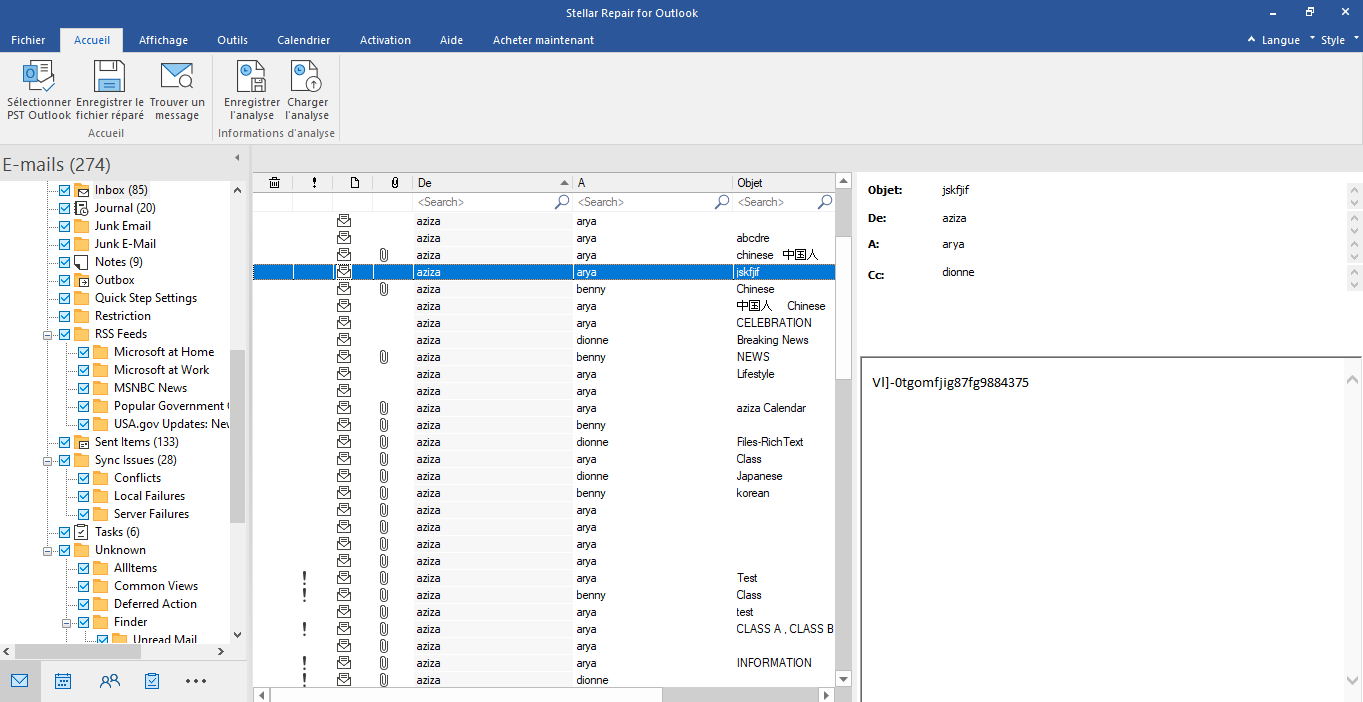The image size is (1363, 702).
Task: Open the Langue dropdown
Action: [1280, 40]
